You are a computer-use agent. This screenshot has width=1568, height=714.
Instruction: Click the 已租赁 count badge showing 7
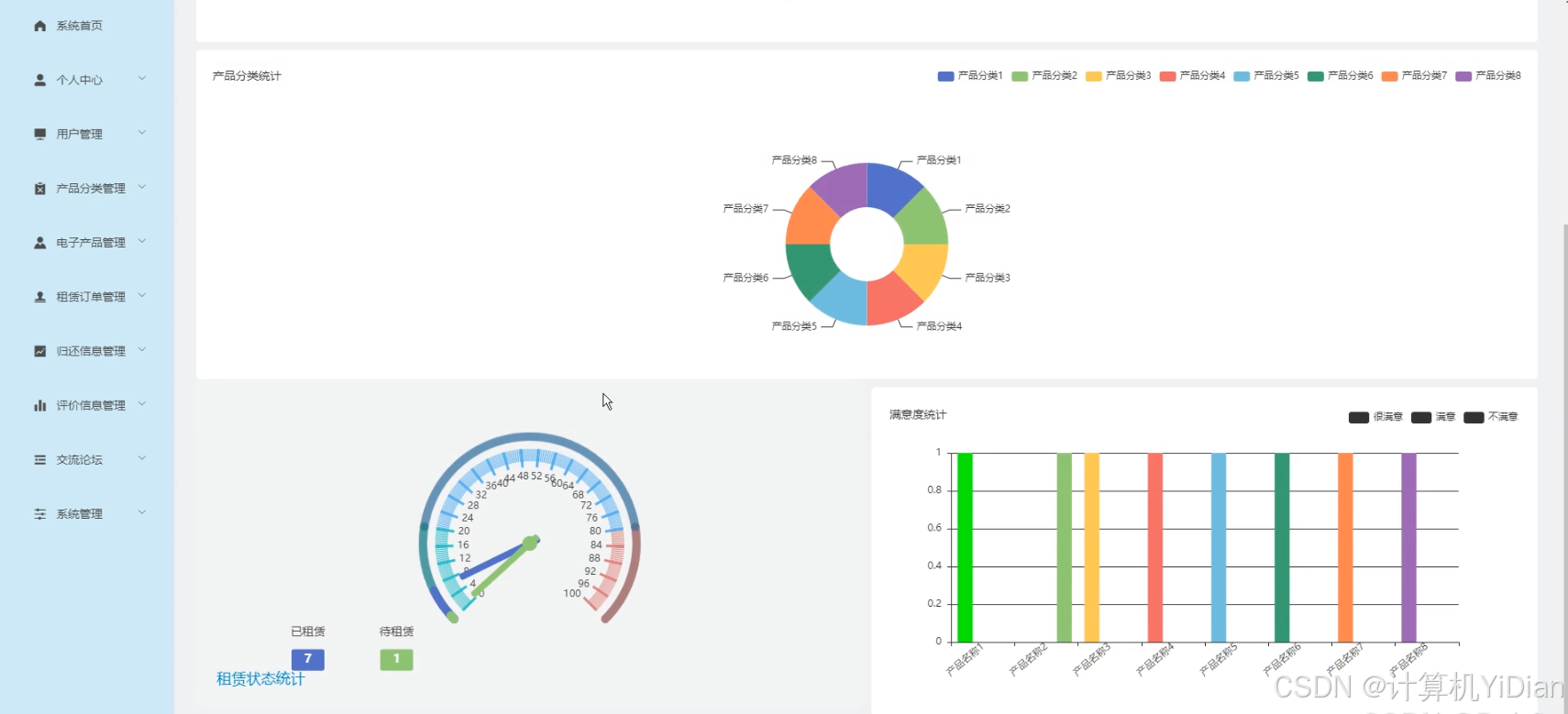click(308, 659)
